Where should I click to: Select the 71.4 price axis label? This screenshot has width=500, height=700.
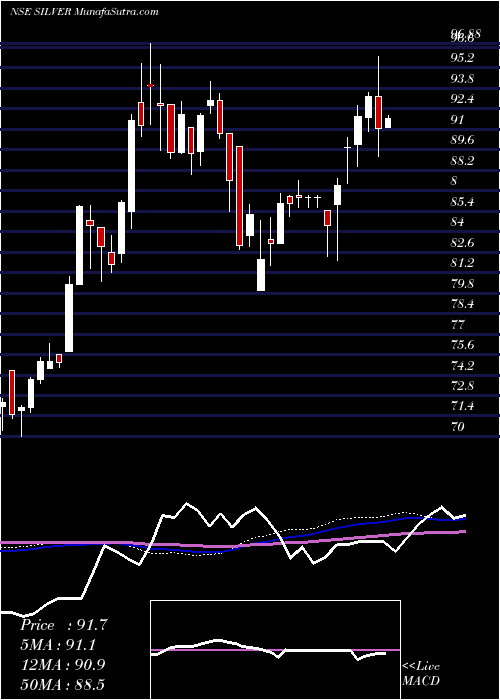pyautogui.click(x=462, y=406)
